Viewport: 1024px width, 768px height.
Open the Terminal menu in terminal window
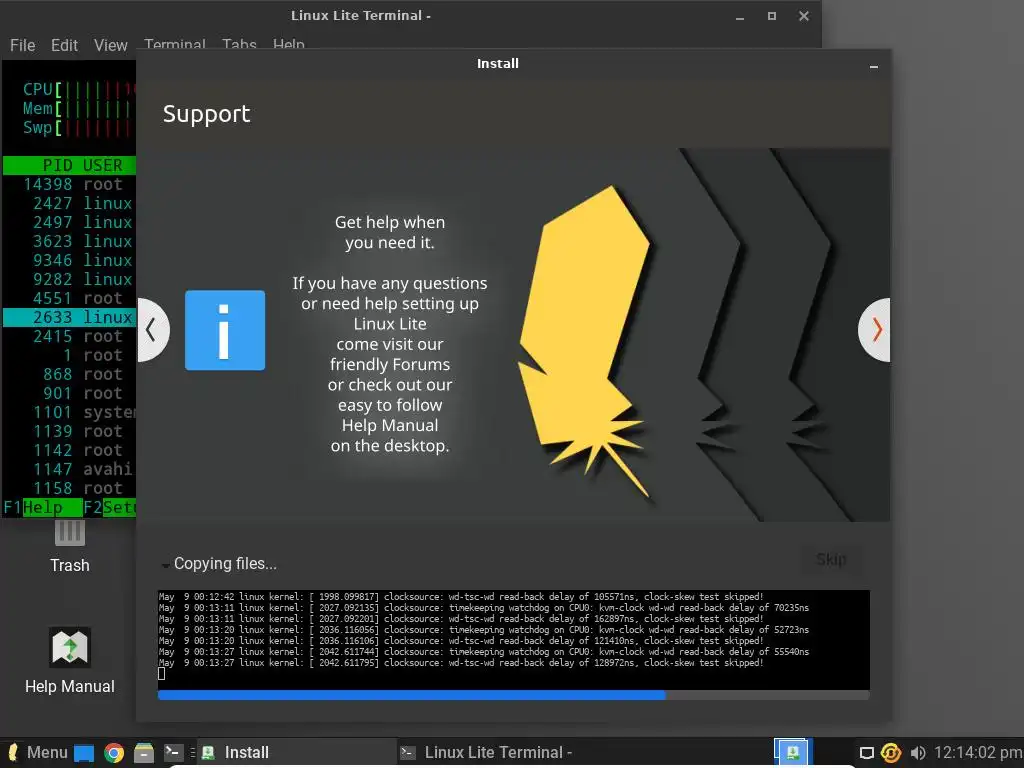pos(175,44)
